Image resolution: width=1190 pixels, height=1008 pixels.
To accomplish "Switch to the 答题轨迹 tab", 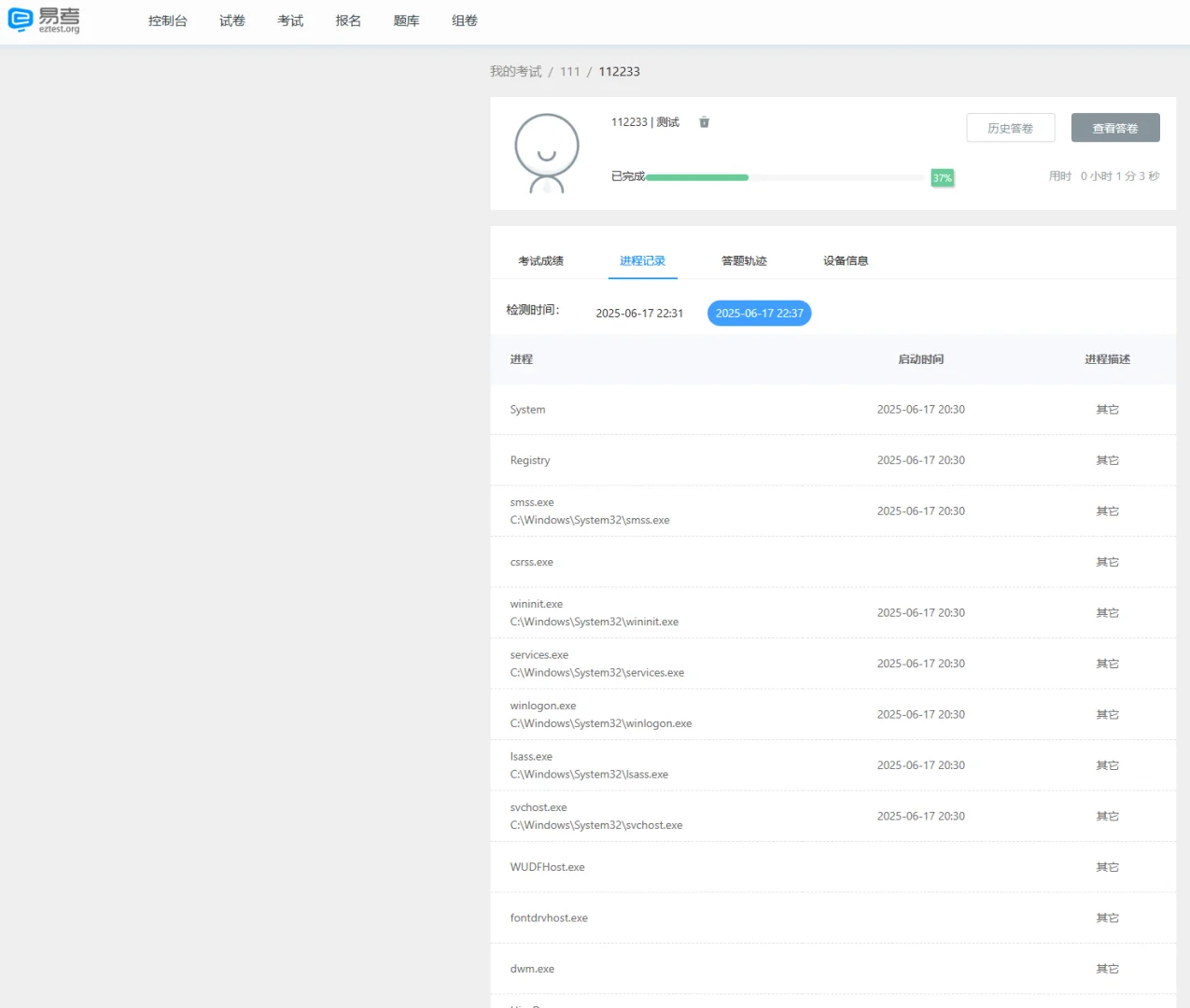I will tap(744, 261).
